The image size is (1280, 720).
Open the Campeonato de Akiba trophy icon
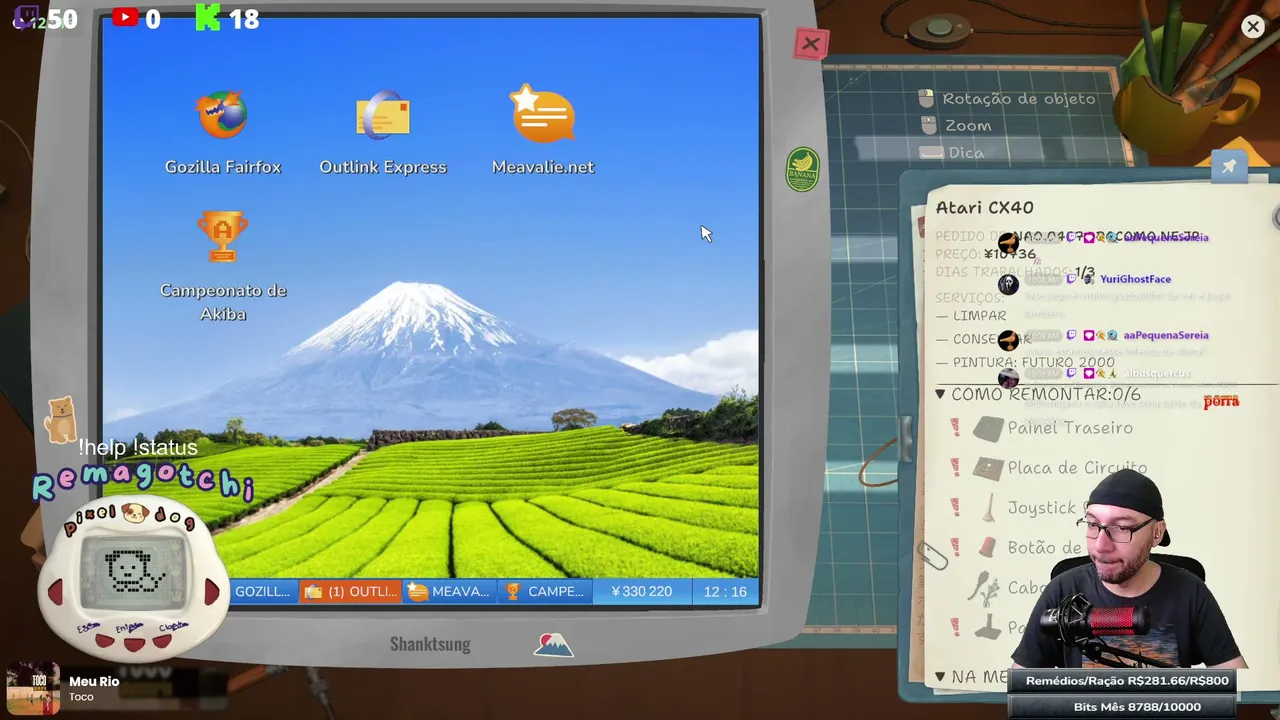tap(223, 237)
